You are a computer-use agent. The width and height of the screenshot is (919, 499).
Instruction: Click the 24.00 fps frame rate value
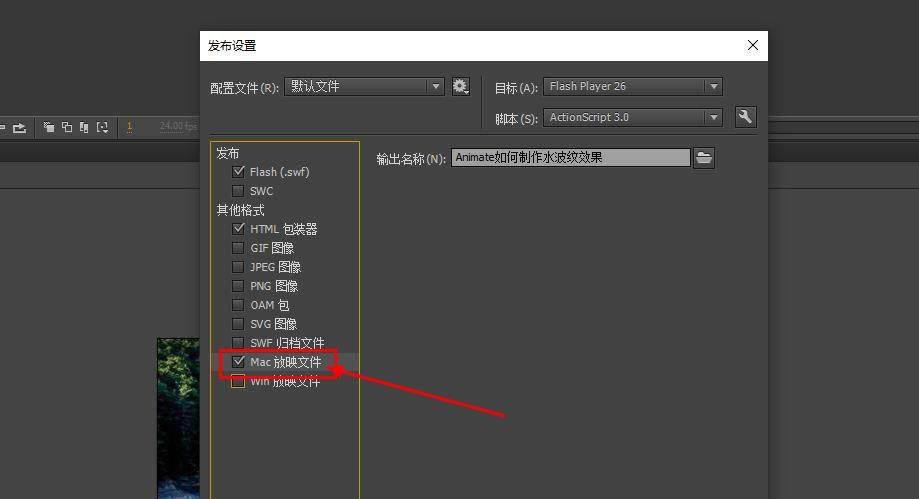(x=178, y=126)
